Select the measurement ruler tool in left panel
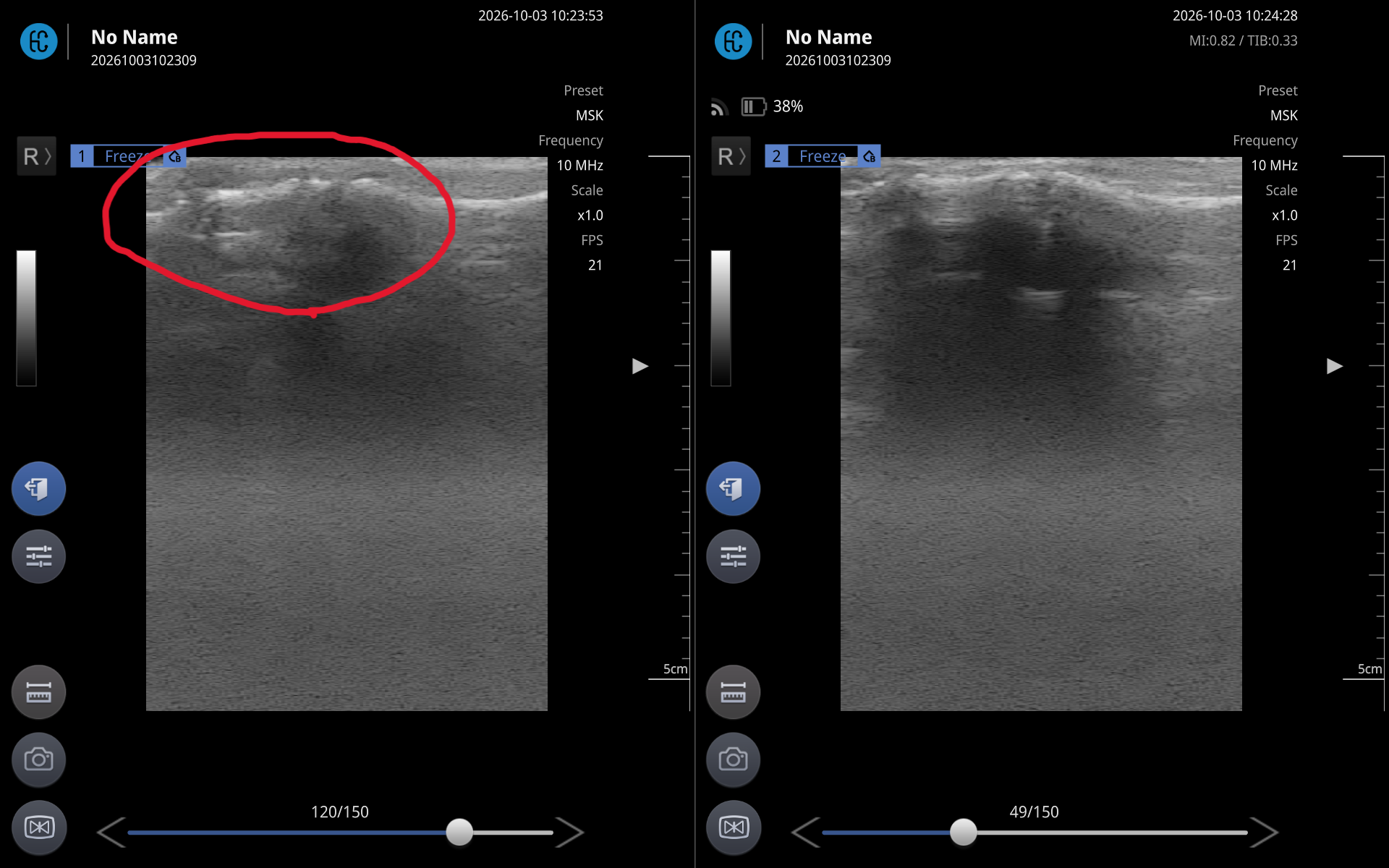The image size is (1389, 868). click(x=38, y=692)
